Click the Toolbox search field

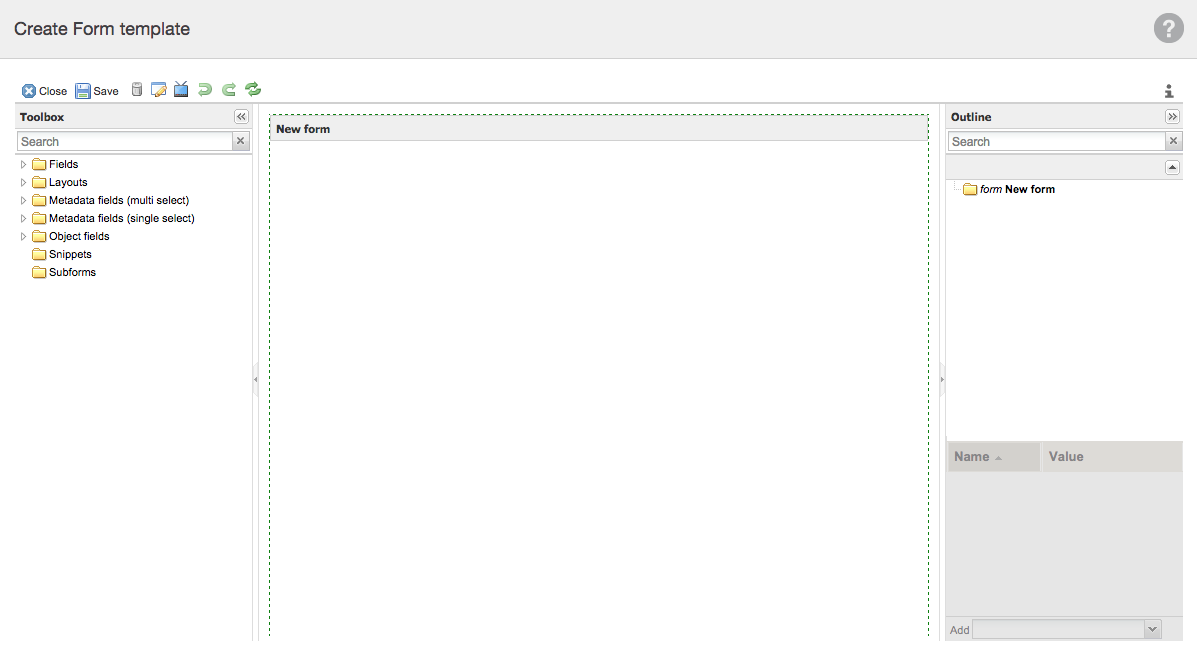coord(125,142)
